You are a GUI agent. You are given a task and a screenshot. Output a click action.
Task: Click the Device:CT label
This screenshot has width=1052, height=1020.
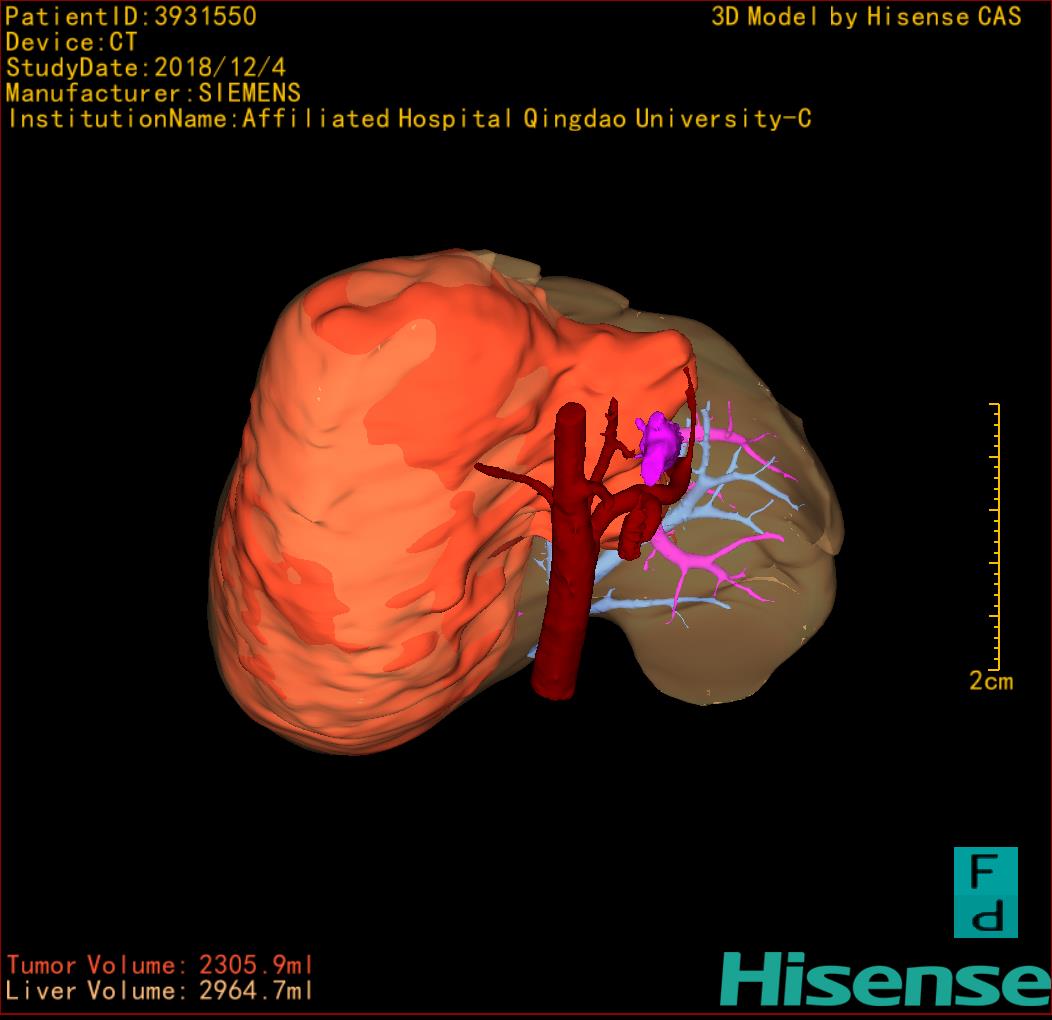[71, 42]
